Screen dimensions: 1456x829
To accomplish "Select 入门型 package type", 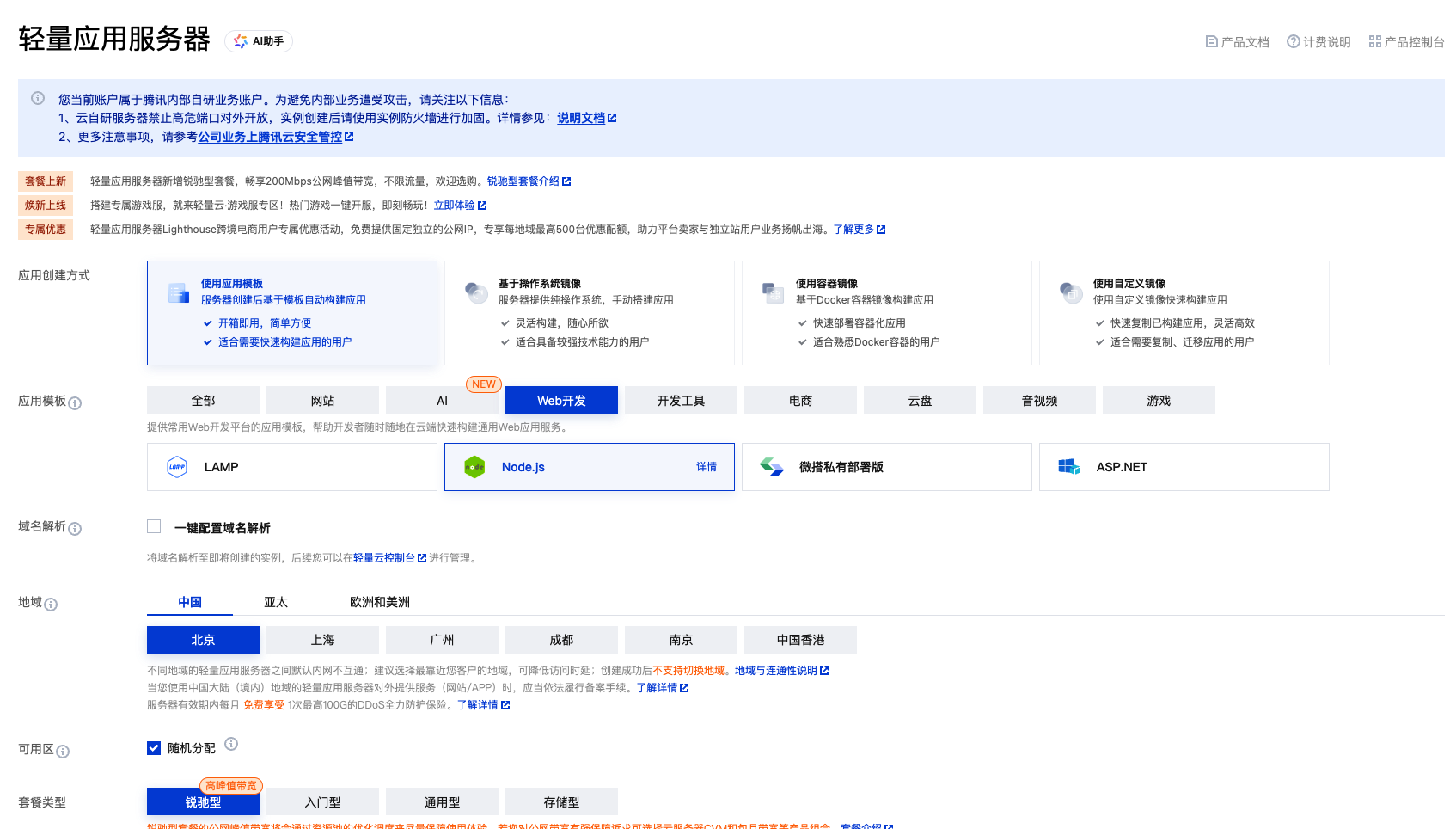I will coord(322,801).
